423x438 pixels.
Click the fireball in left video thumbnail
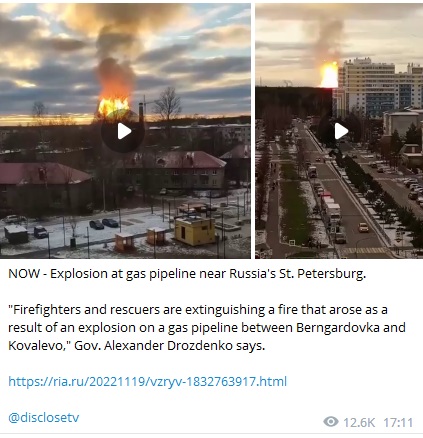pos(114,105)
